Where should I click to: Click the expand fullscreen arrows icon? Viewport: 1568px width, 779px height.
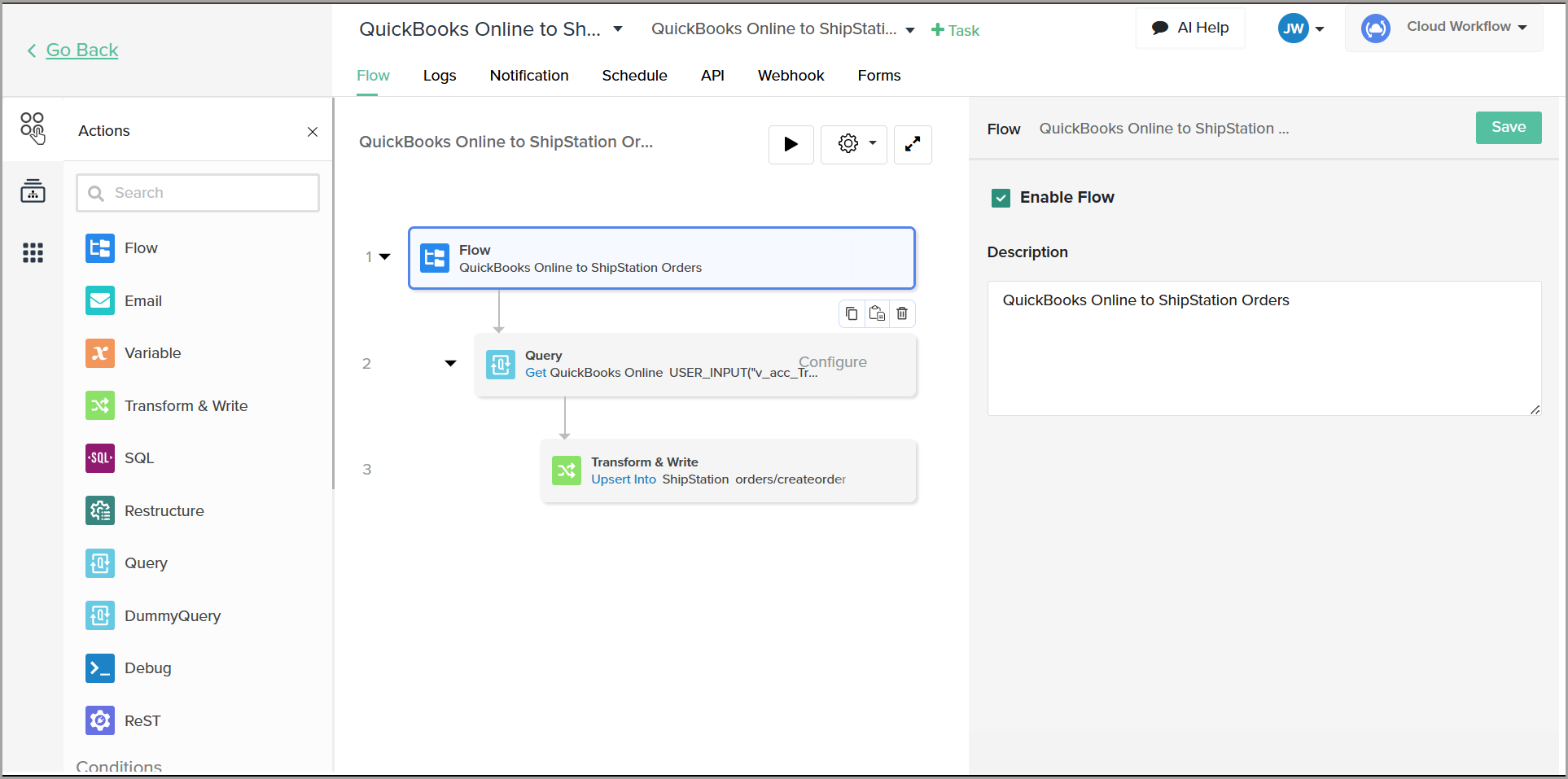[912, 145]
